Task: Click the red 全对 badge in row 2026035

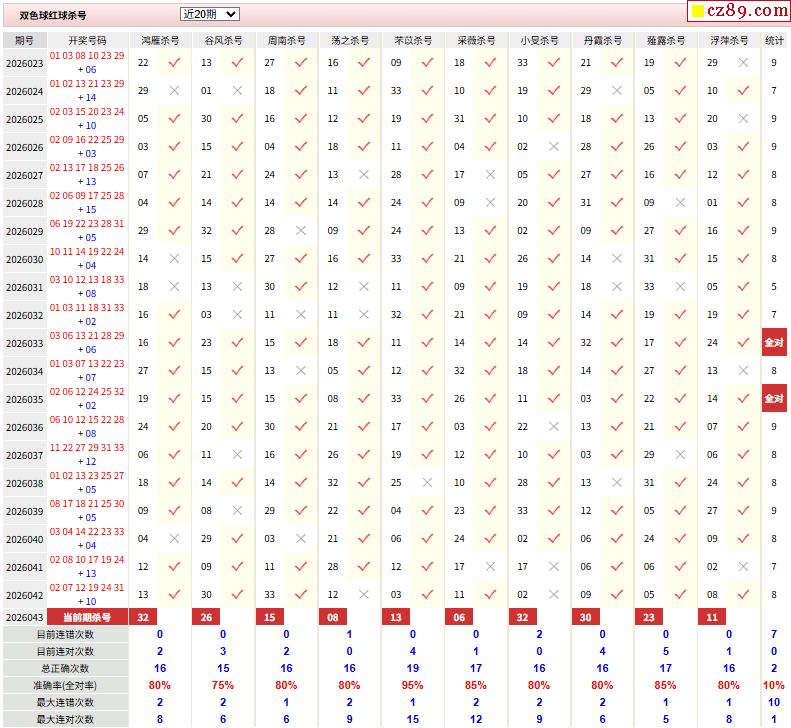Action: pos(774,398)
